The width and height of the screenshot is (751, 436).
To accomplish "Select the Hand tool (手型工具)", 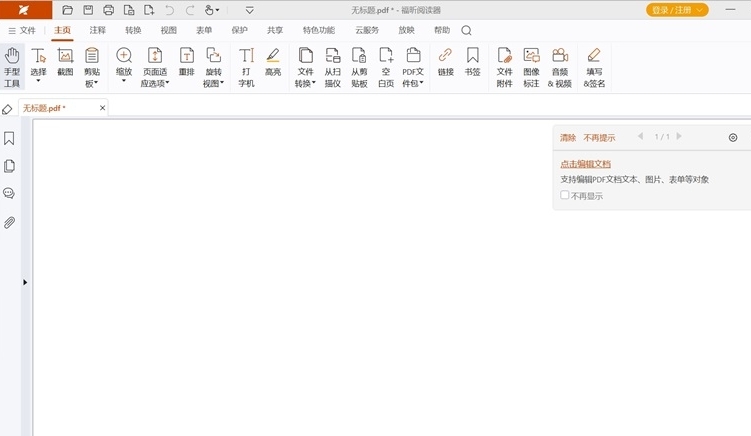I will point(12,67).
